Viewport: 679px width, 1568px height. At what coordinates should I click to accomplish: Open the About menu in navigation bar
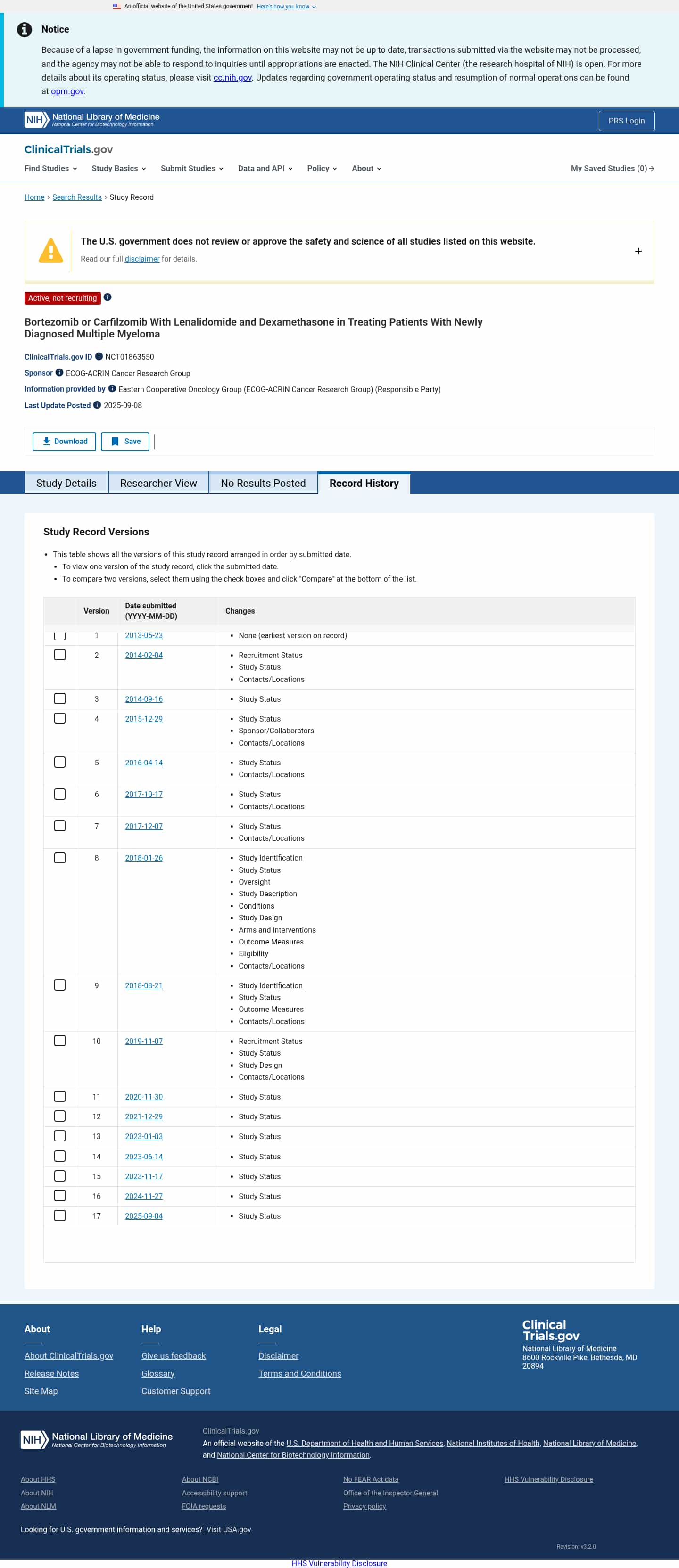tap(366, 169)
